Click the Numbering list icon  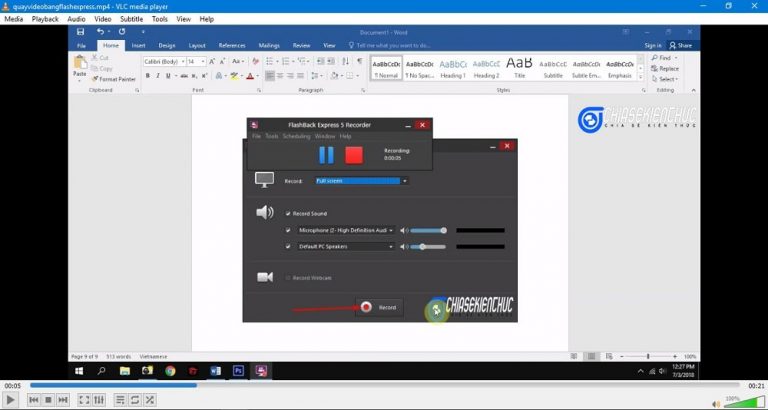tap(286, 61)
